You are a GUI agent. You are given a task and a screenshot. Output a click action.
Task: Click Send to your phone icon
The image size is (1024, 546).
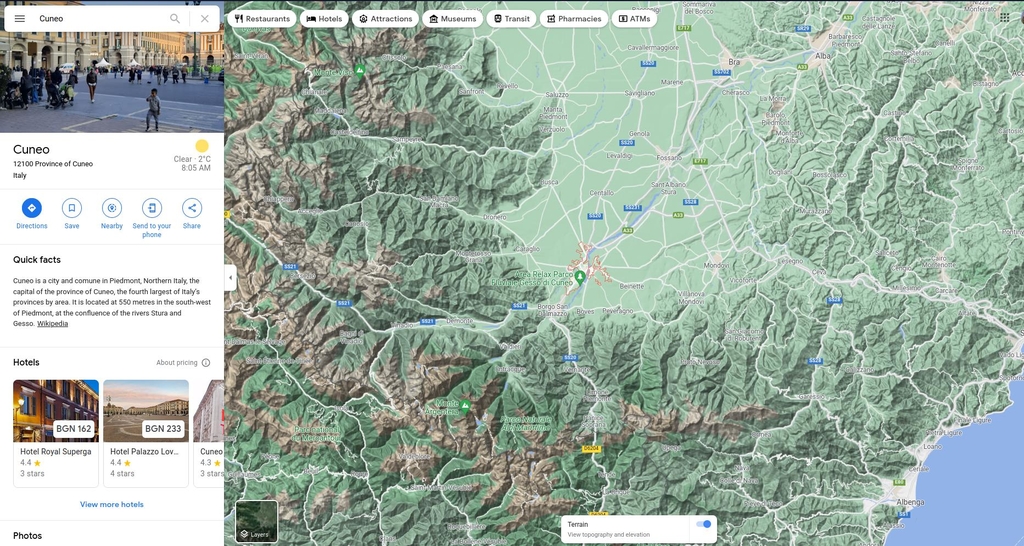click(x=152, y=208)
